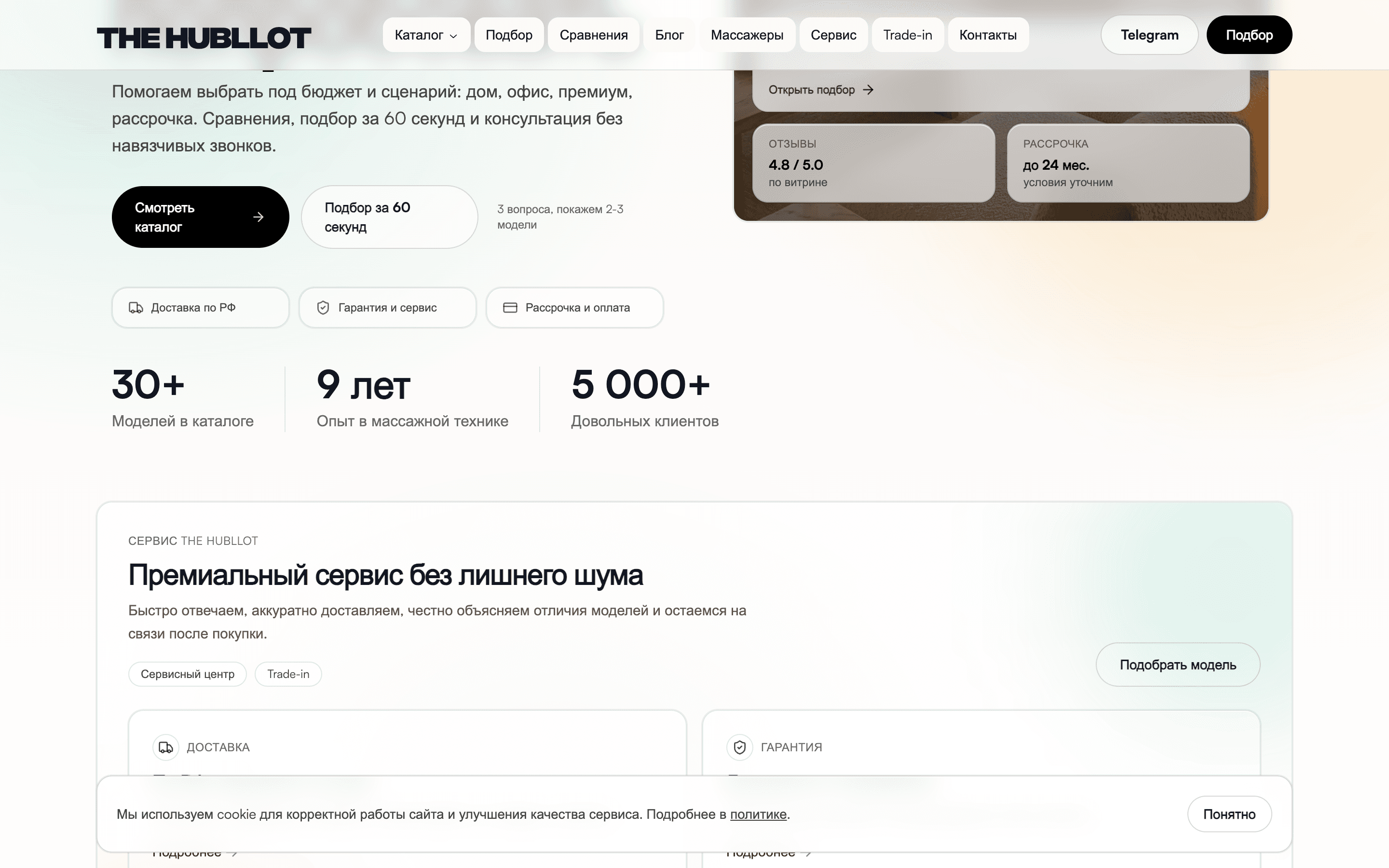
Task: Open Массажеры menu item
Action: click(747, 35)
